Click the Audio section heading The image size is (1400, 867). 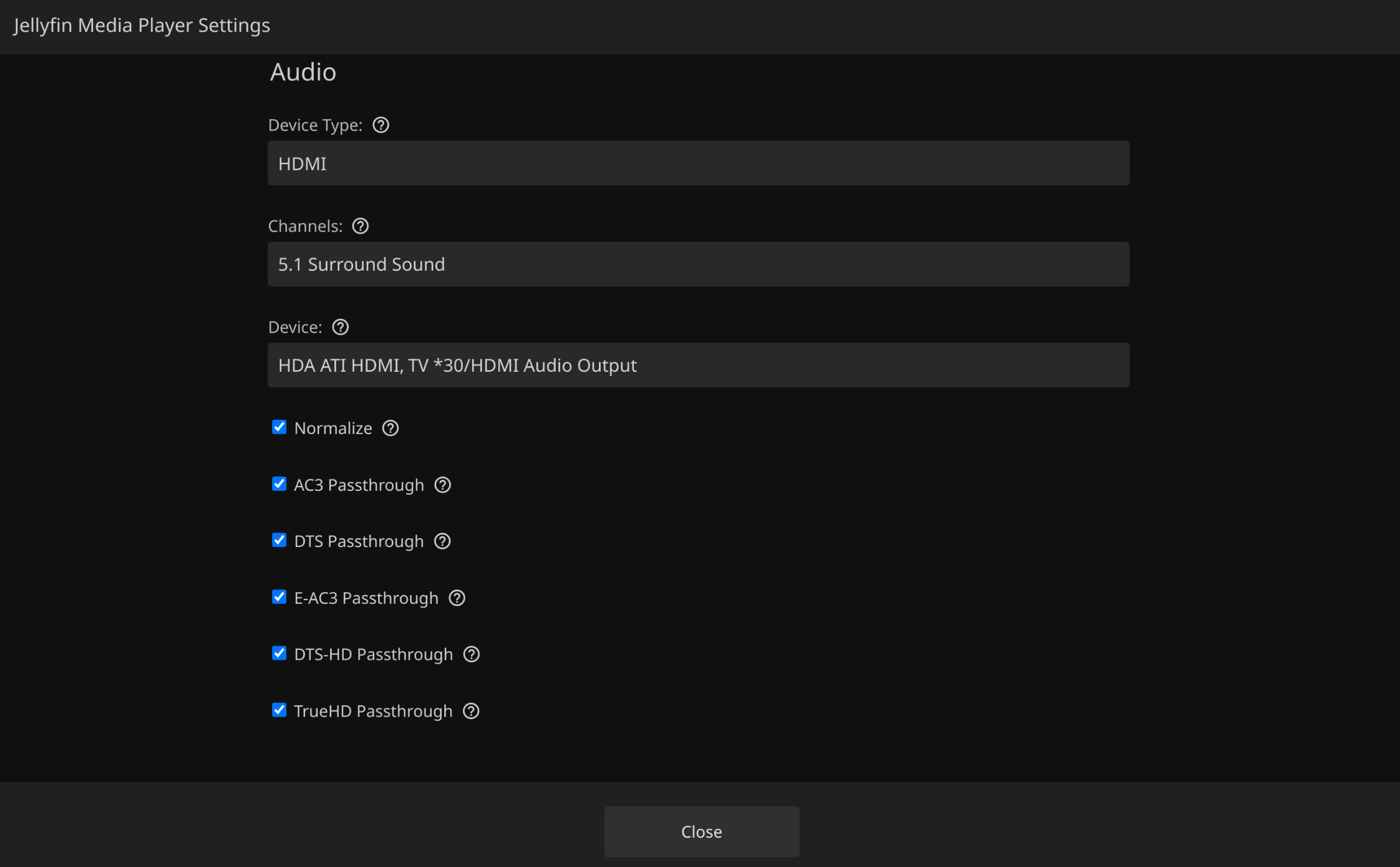(x=303, y=72)
